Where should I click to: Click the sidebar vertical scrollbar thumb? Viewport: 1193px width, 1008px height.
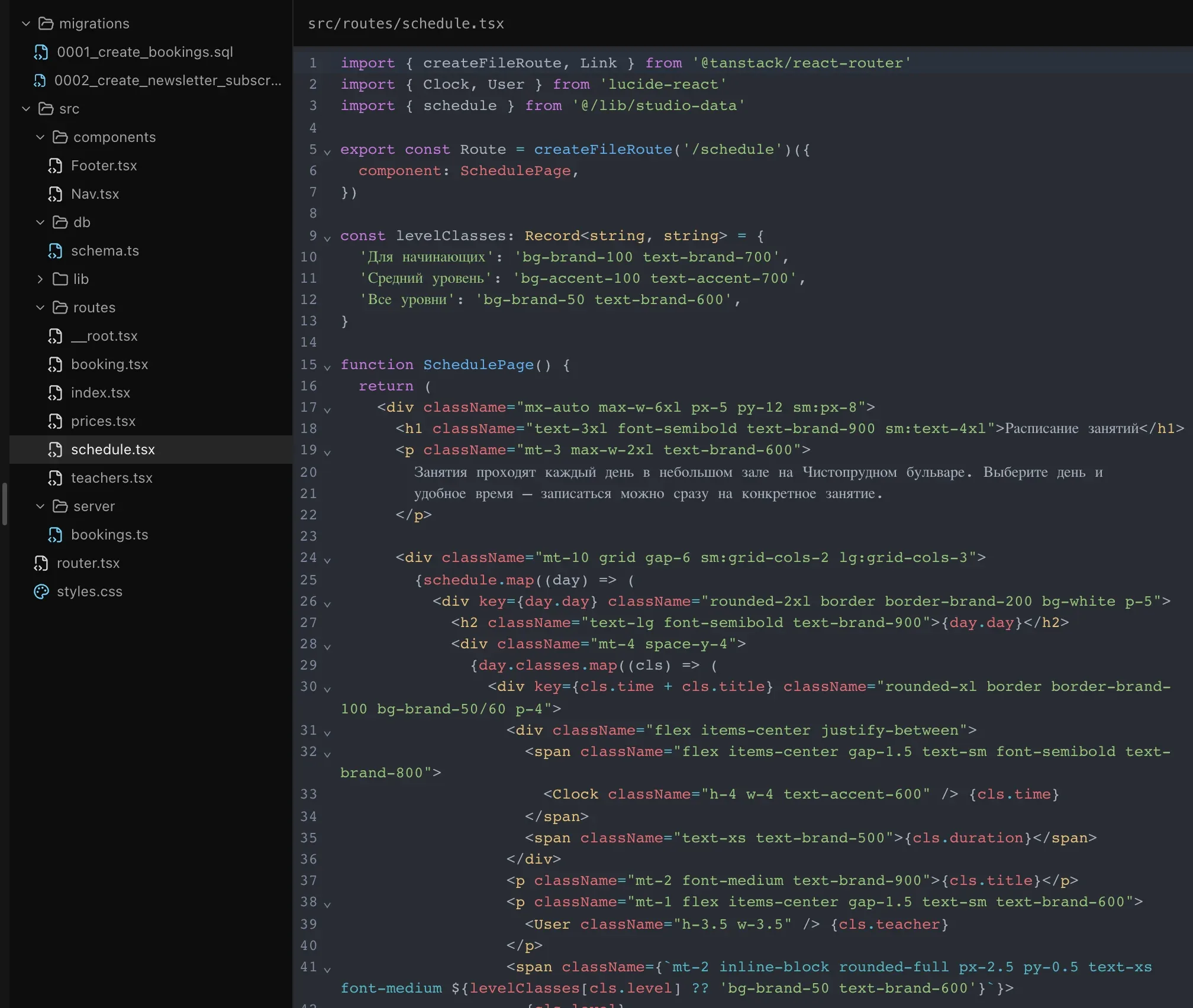(x=4, y=504)
